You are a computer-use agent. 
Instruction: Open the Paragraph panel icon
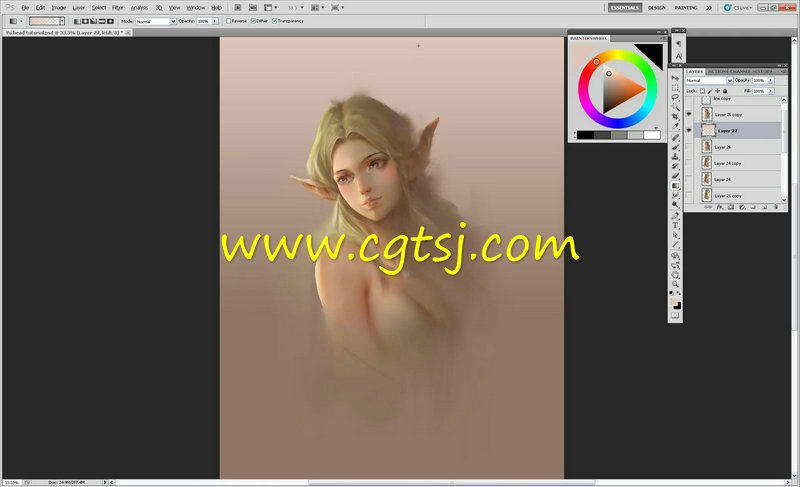pyautogui.click(x=679, y=44)
